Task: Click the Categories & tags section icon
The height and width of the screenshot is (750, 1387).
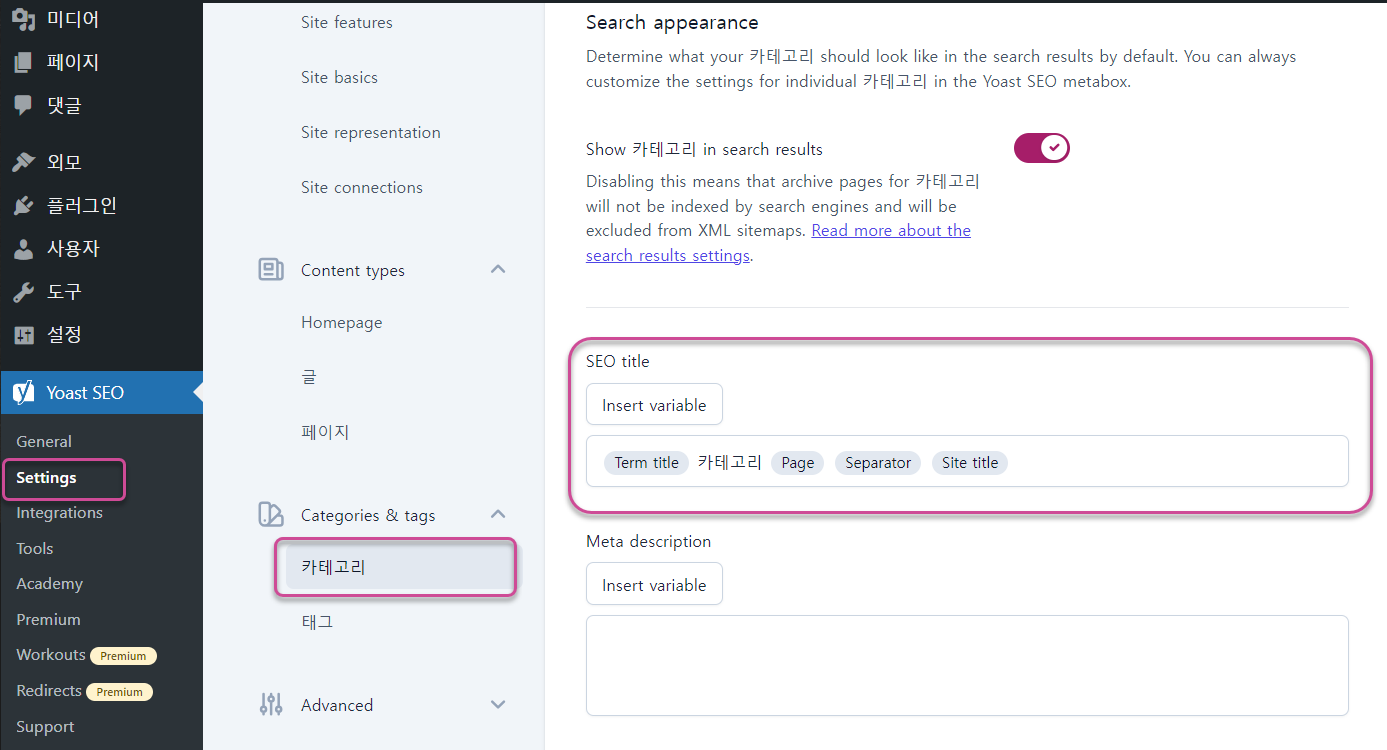Action: click(270, 514)
